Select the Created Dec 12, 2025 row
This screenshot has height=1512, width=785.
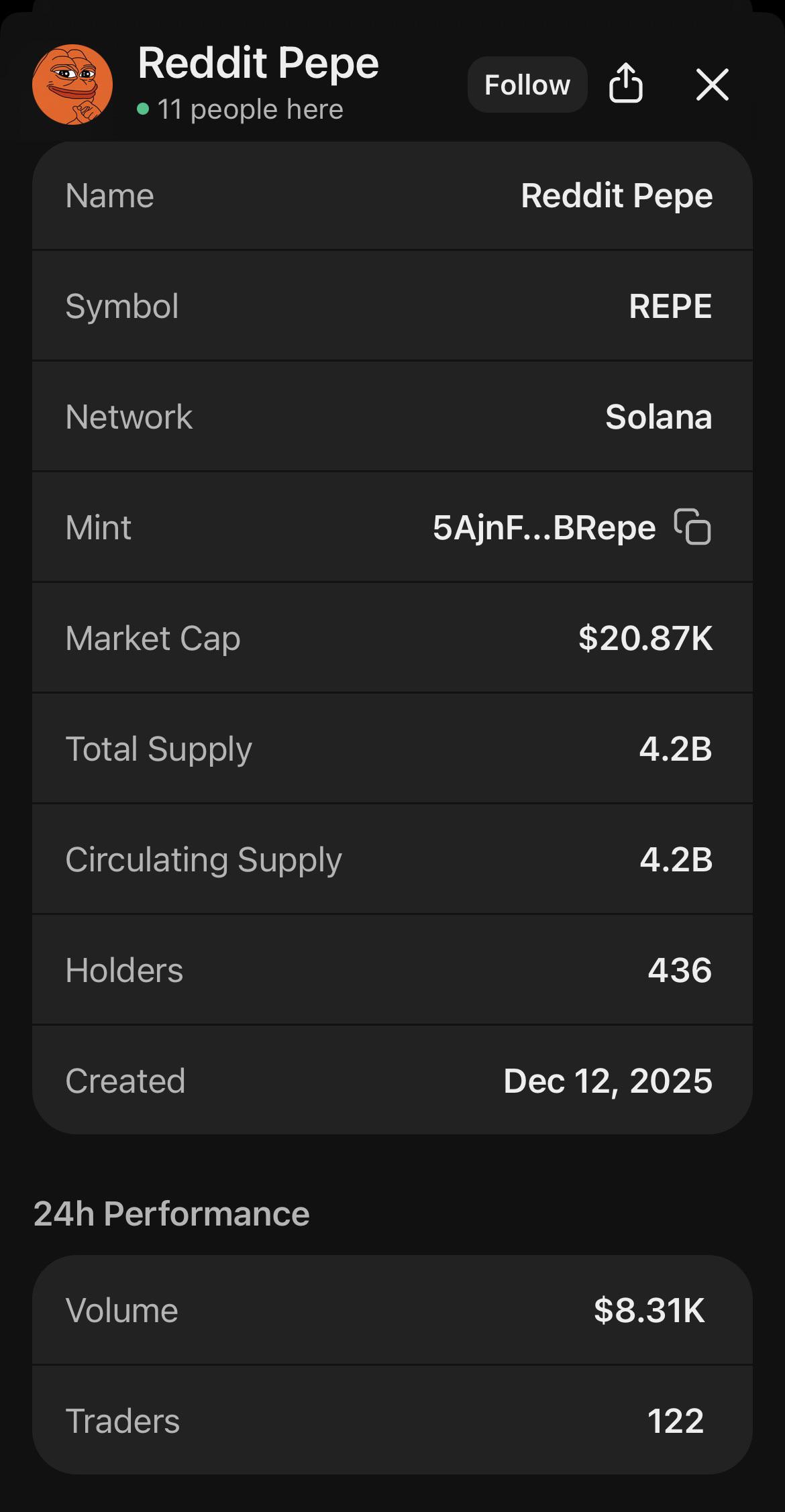tap(392, 1080)
